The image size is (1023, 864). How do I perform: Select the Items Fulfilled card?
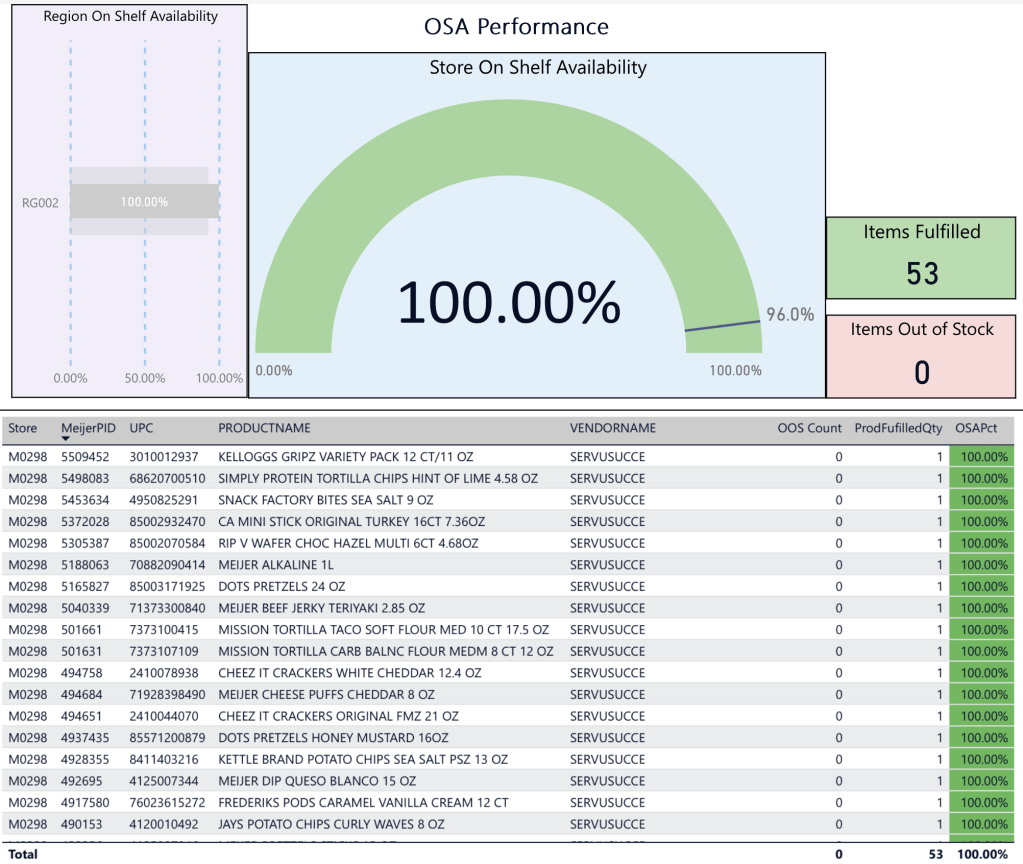(x=921, y=258)
